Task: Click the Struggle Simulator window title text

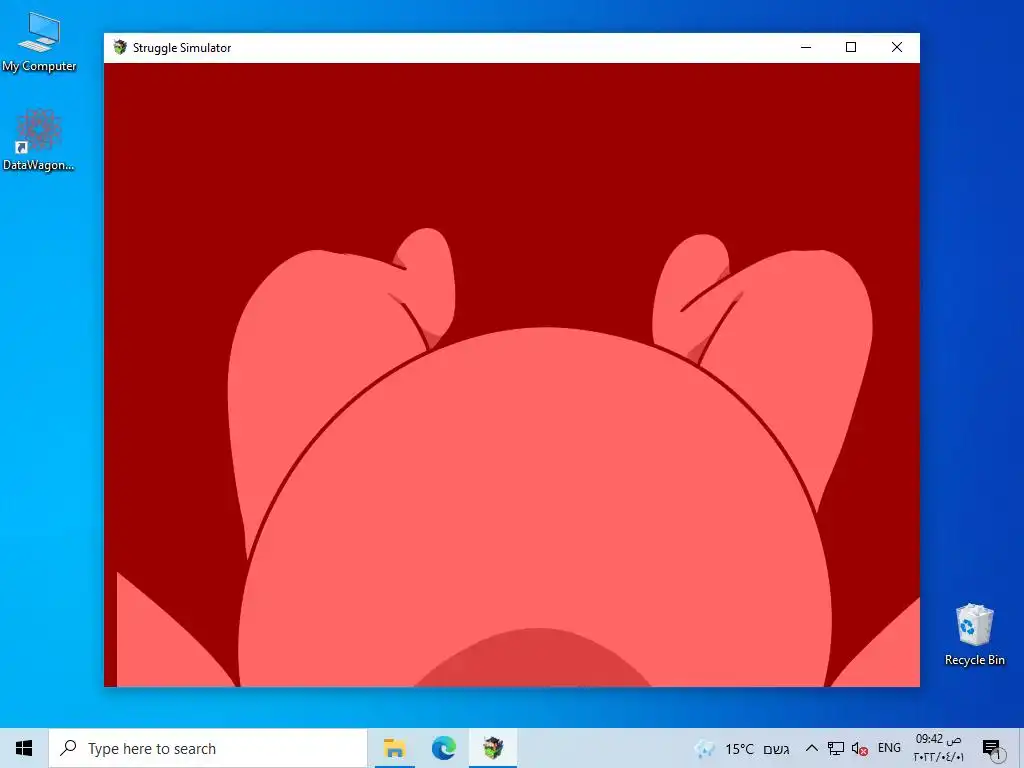Action: click(182, 48)
